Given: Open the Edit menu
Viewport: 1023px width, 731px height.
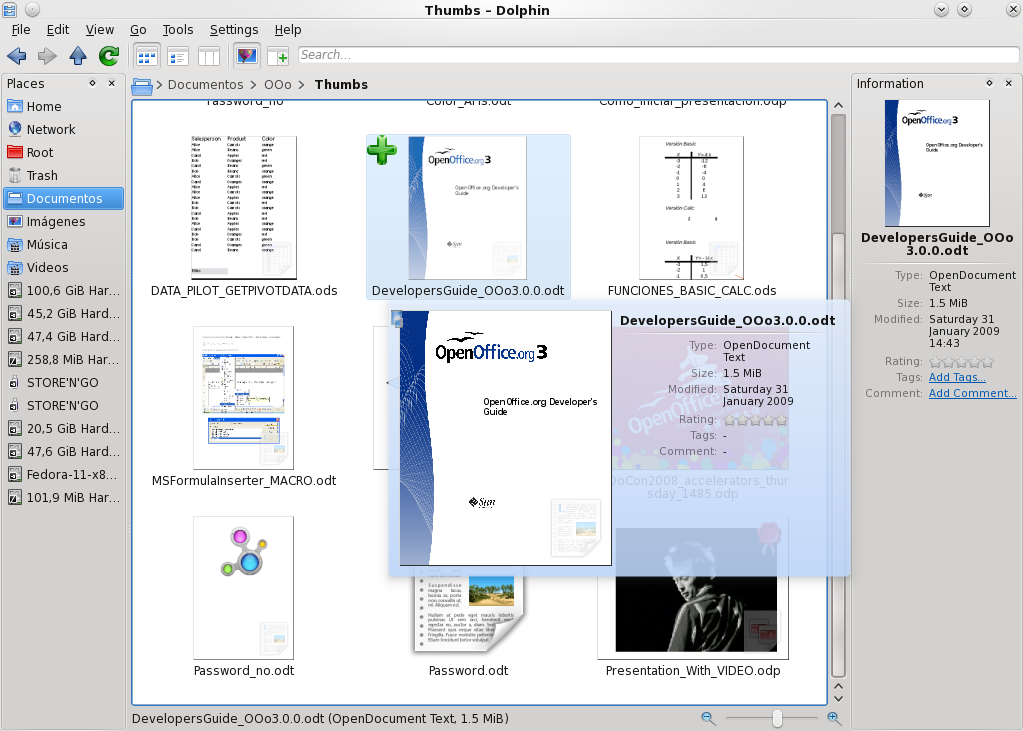Looking at the screenshot, I should pos(57,30).
